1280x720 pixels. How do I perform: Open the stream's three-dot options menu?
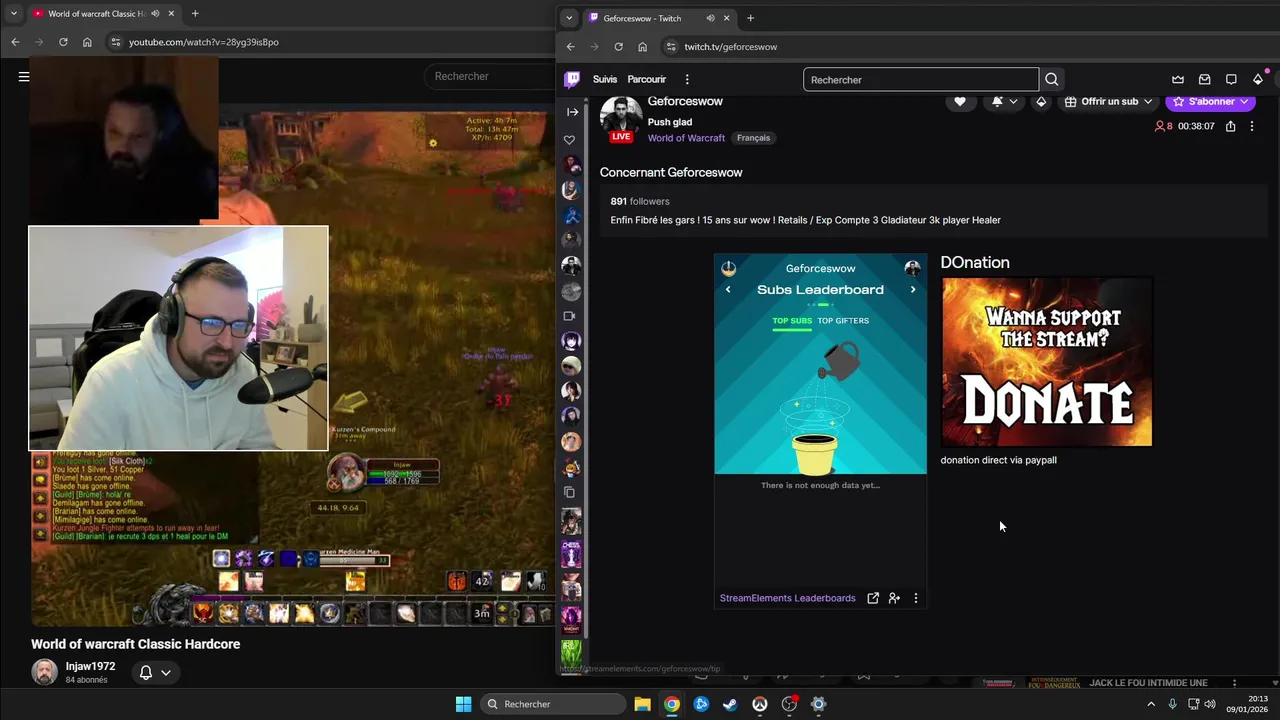coord(1251,126)
